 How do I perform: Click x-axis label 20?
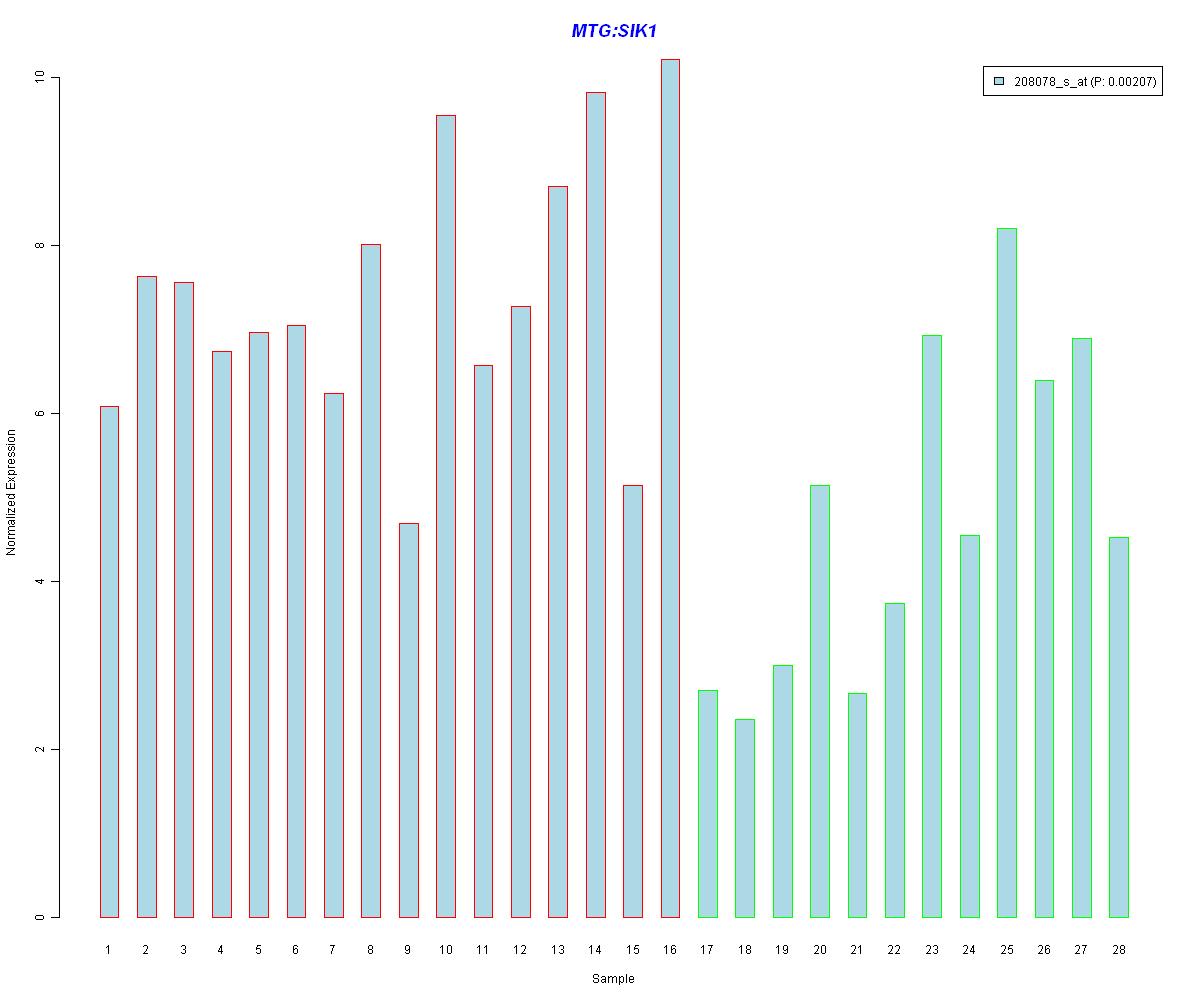[x=819, y=949]
